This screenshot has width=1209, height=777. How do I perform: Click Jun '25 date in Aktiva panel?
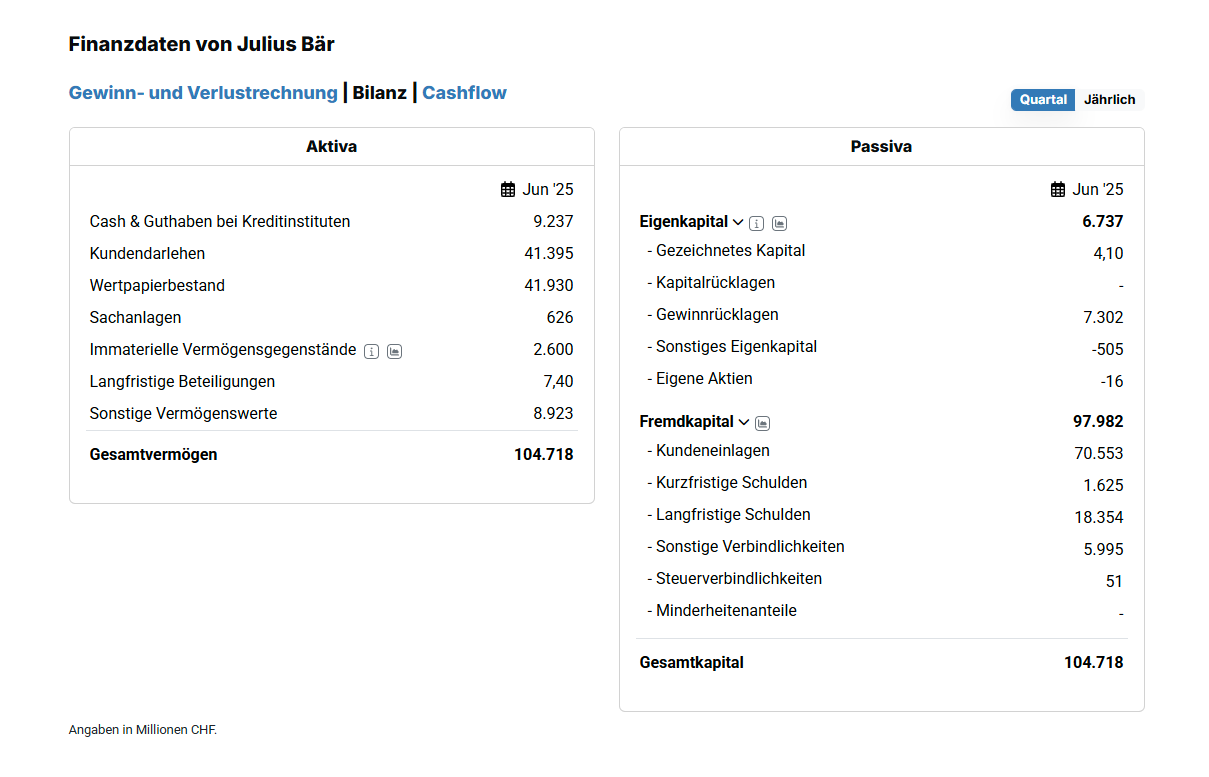coord(547,190)
